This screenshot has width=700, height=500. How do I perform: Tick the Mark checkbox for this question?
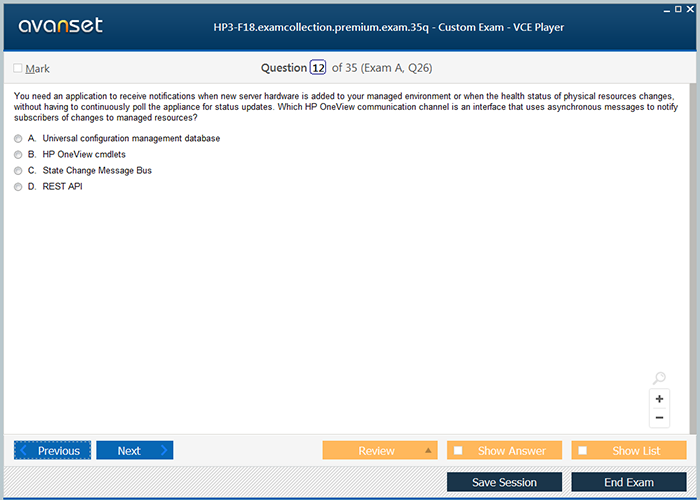(18, 69)
